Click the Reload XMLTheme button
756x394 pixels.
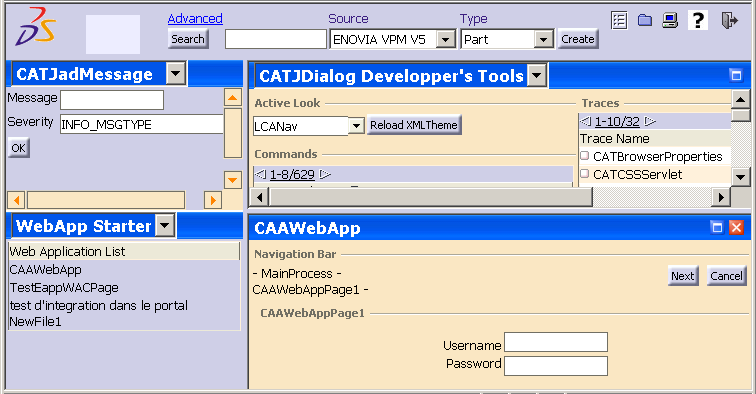point(414,125)
